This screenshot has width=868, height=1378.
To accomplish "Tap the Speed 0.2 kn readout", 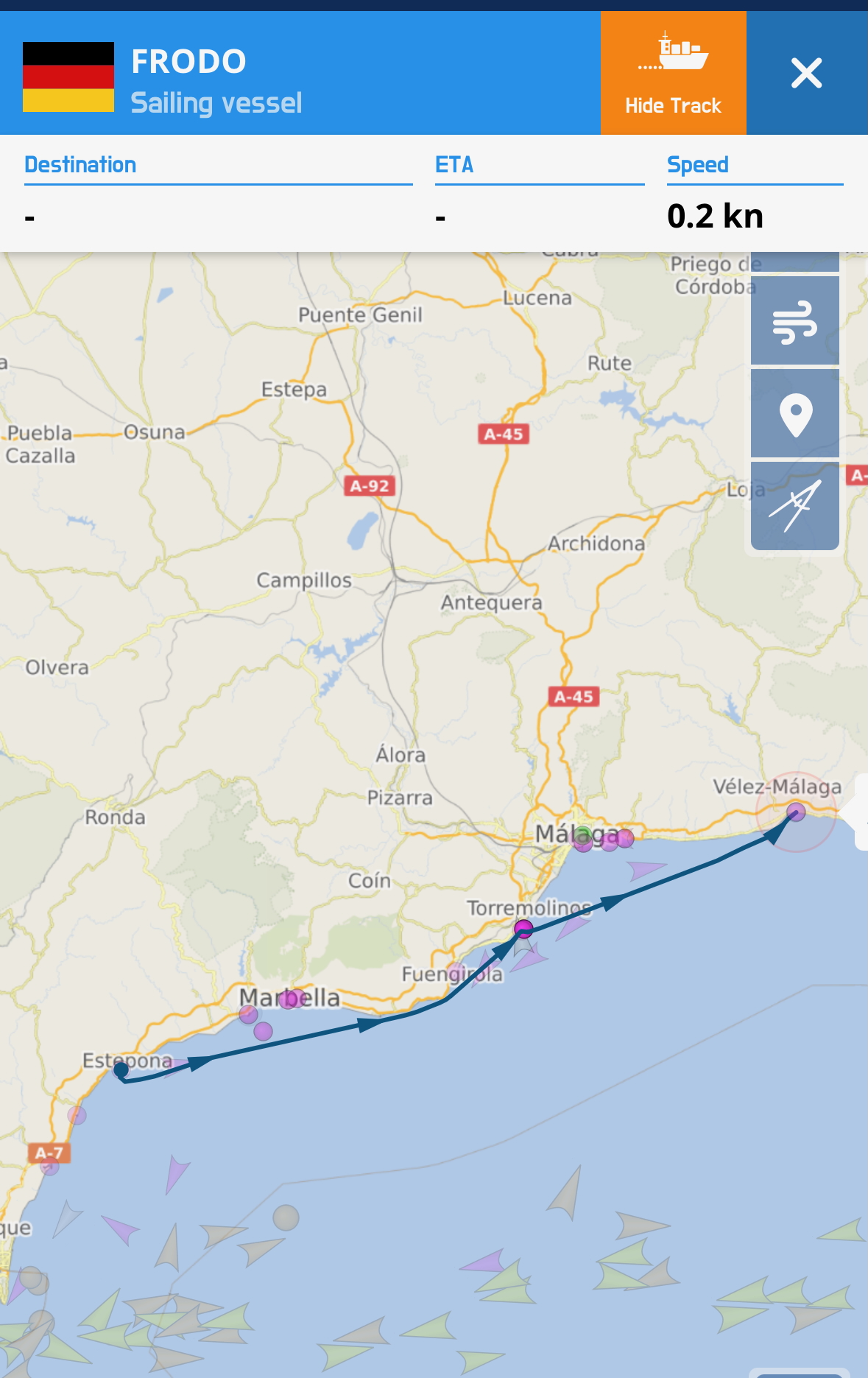I will point(715,216).
